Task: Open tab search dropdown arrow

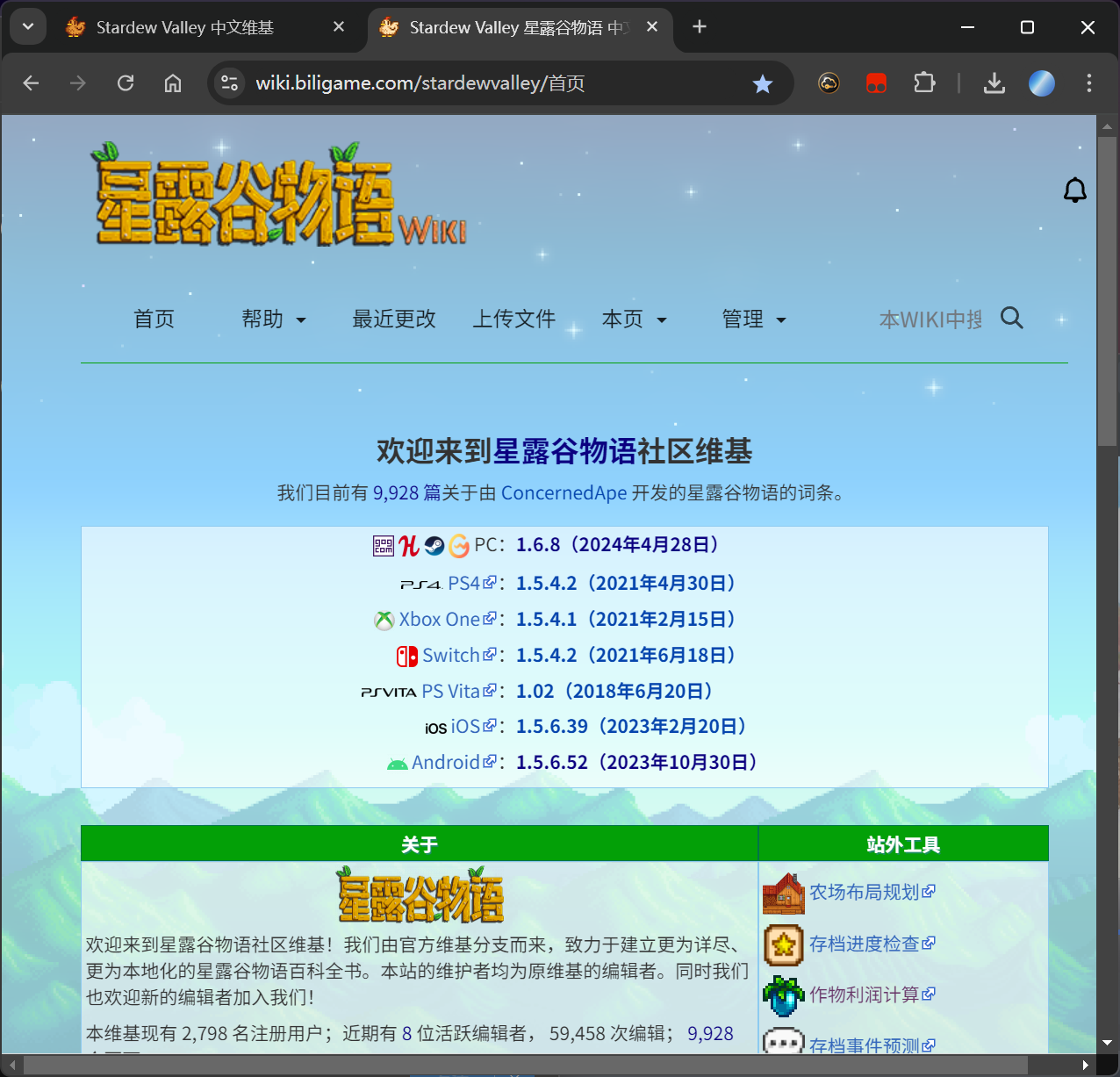Action: click(x=28, y=27)
